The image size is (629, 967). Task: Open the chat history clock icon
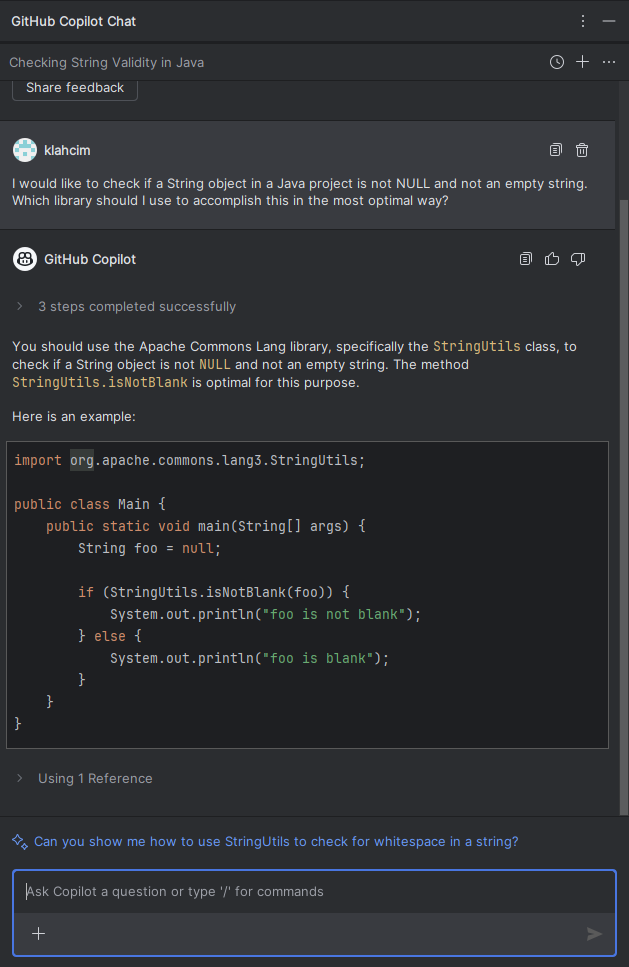pos(557,62)
